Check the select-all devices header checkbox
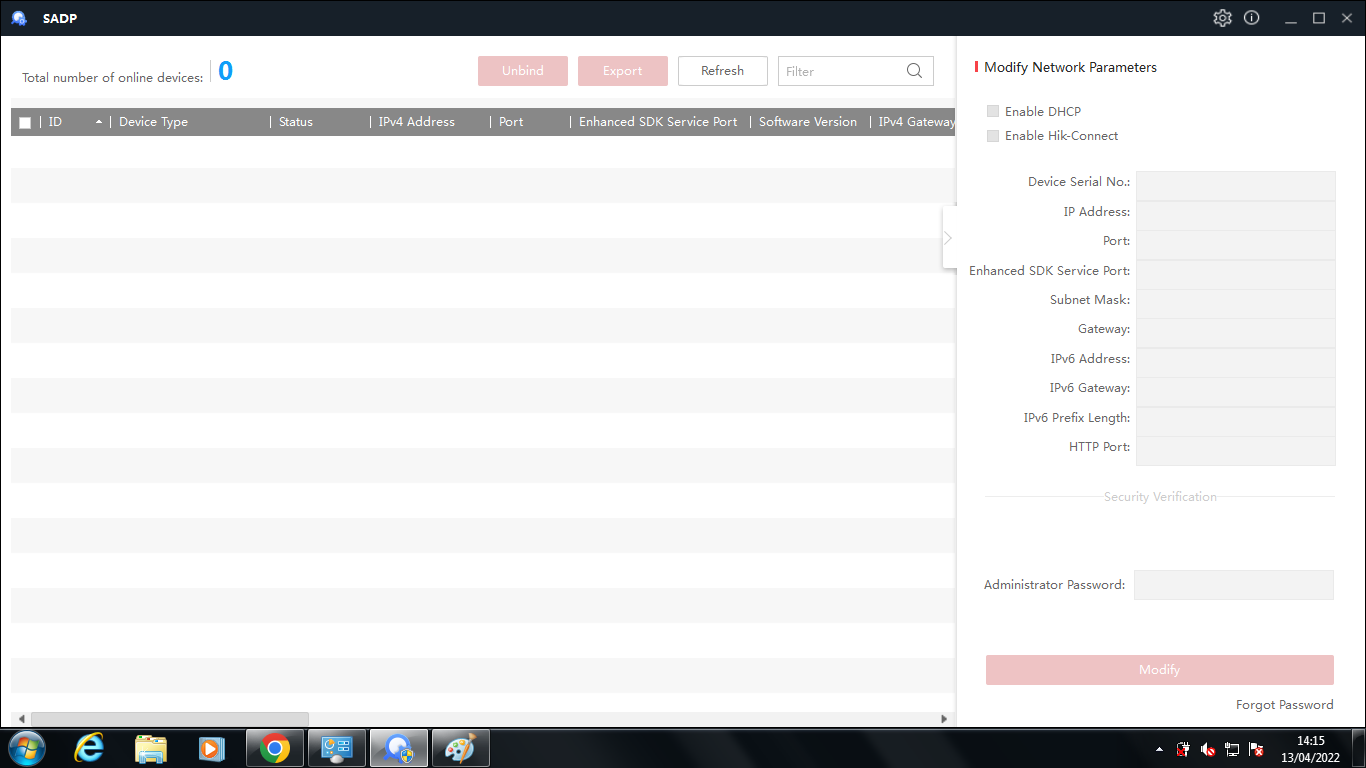 coord(25,123)
